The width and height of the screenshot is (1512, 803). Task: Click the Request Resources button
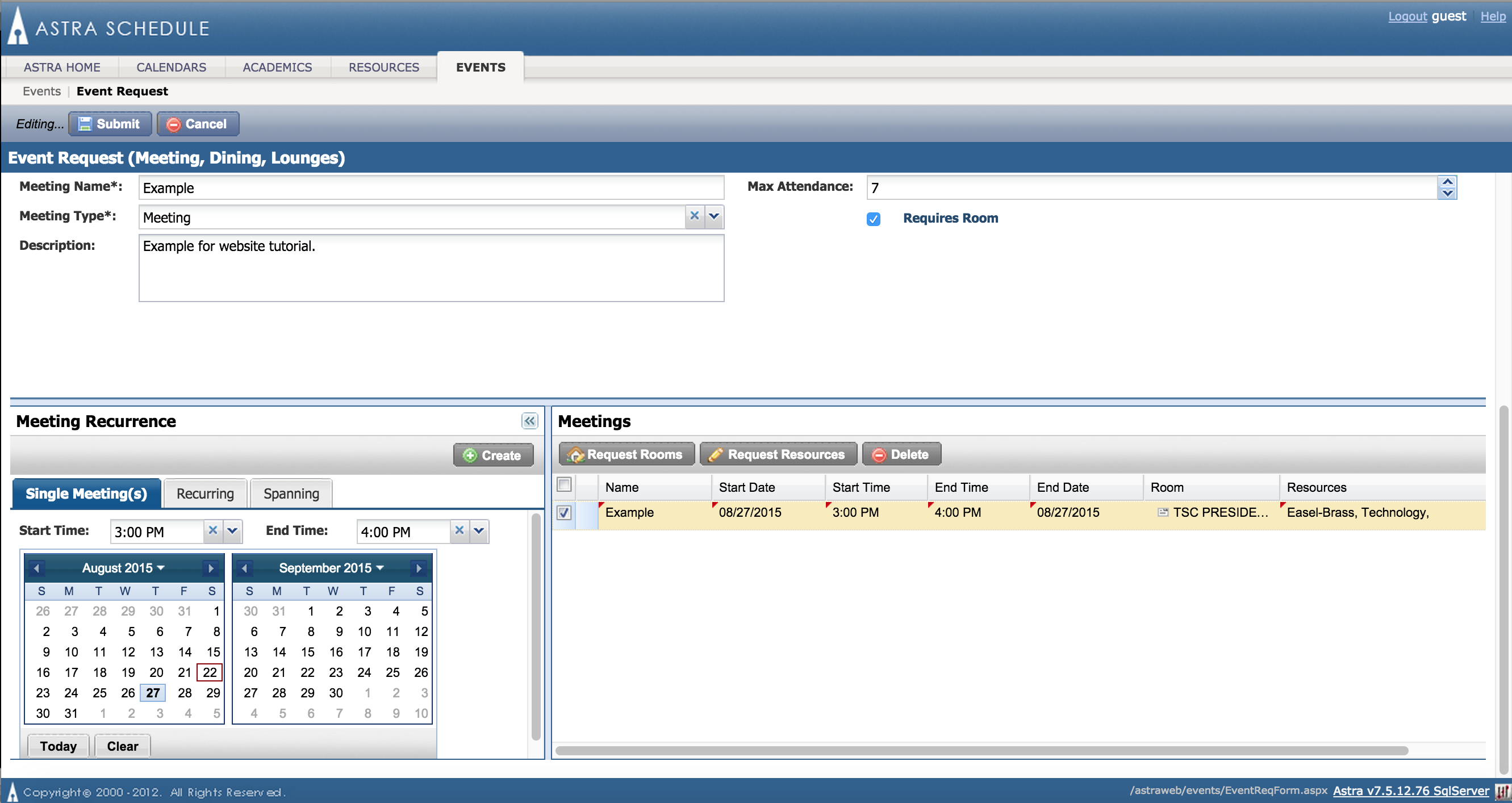click(778, 454)
